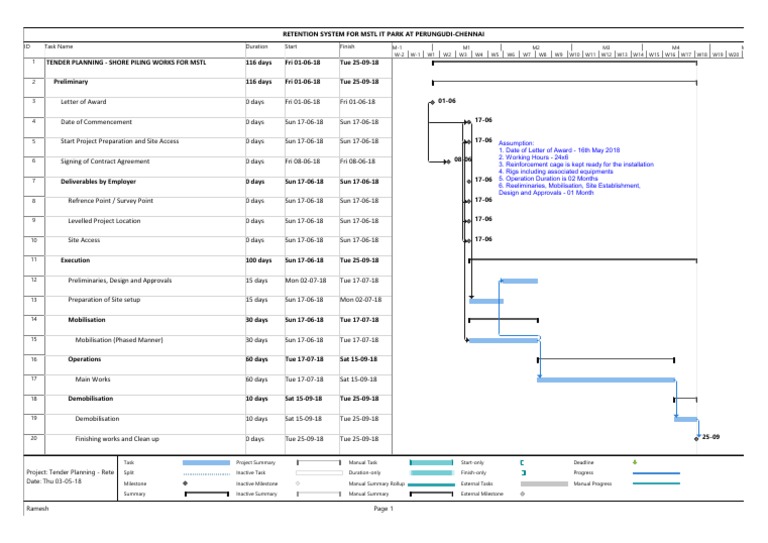Screen dimensions: 768x543
Task: Select the Refrence Point / Survey Point task
Action: pos(111,201)
